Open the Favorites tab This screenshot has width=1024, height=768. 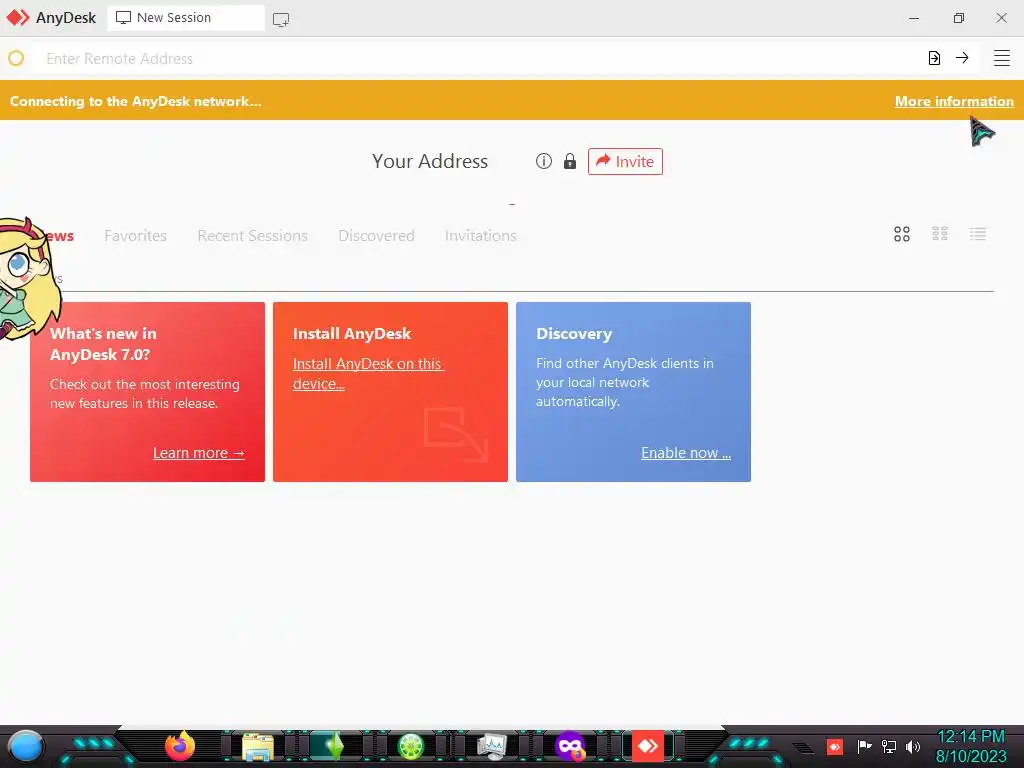click(x=135, y=236)
